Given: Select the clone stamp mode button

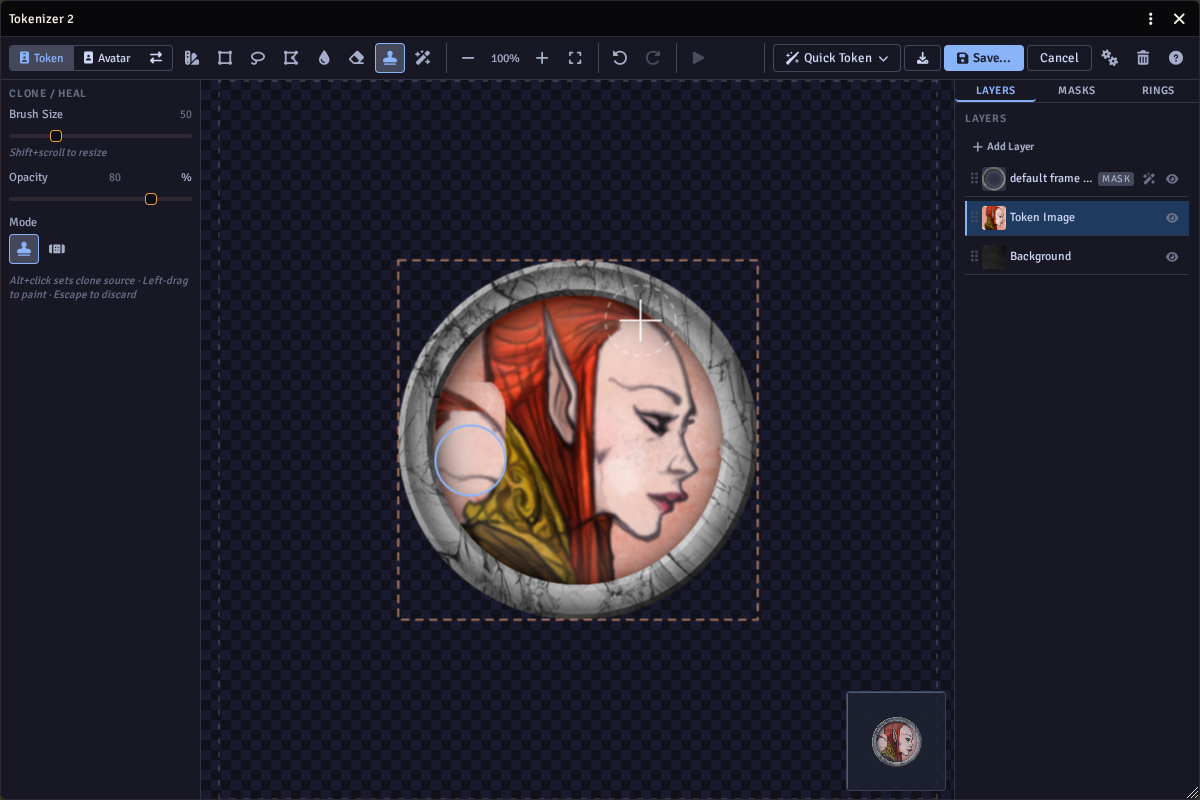Looking at the screenshot, I should pos(24,249).
